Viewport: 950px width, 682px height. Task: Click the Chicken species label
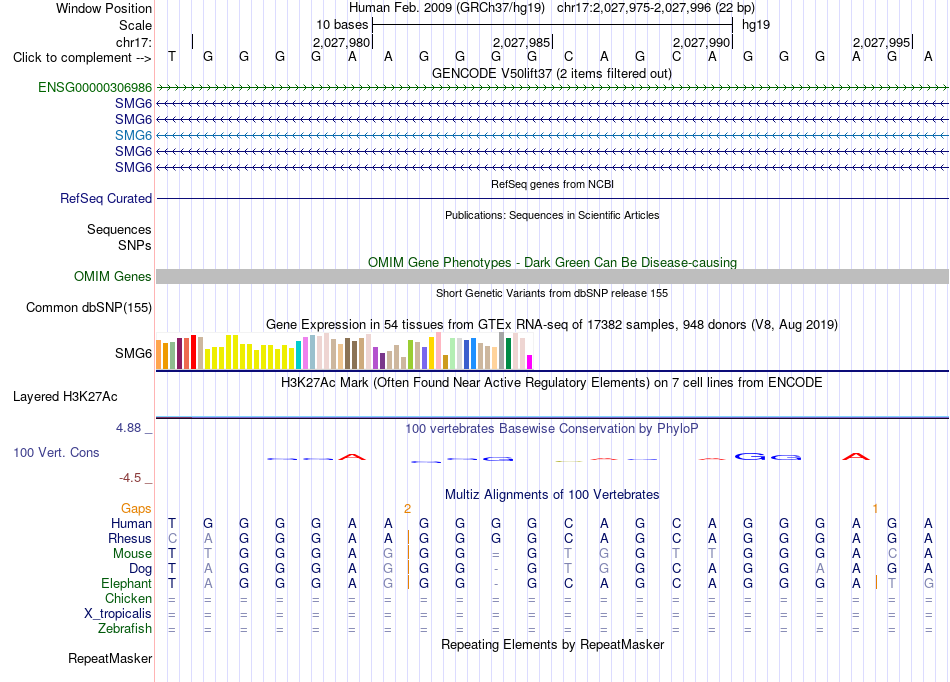[128, 598]
